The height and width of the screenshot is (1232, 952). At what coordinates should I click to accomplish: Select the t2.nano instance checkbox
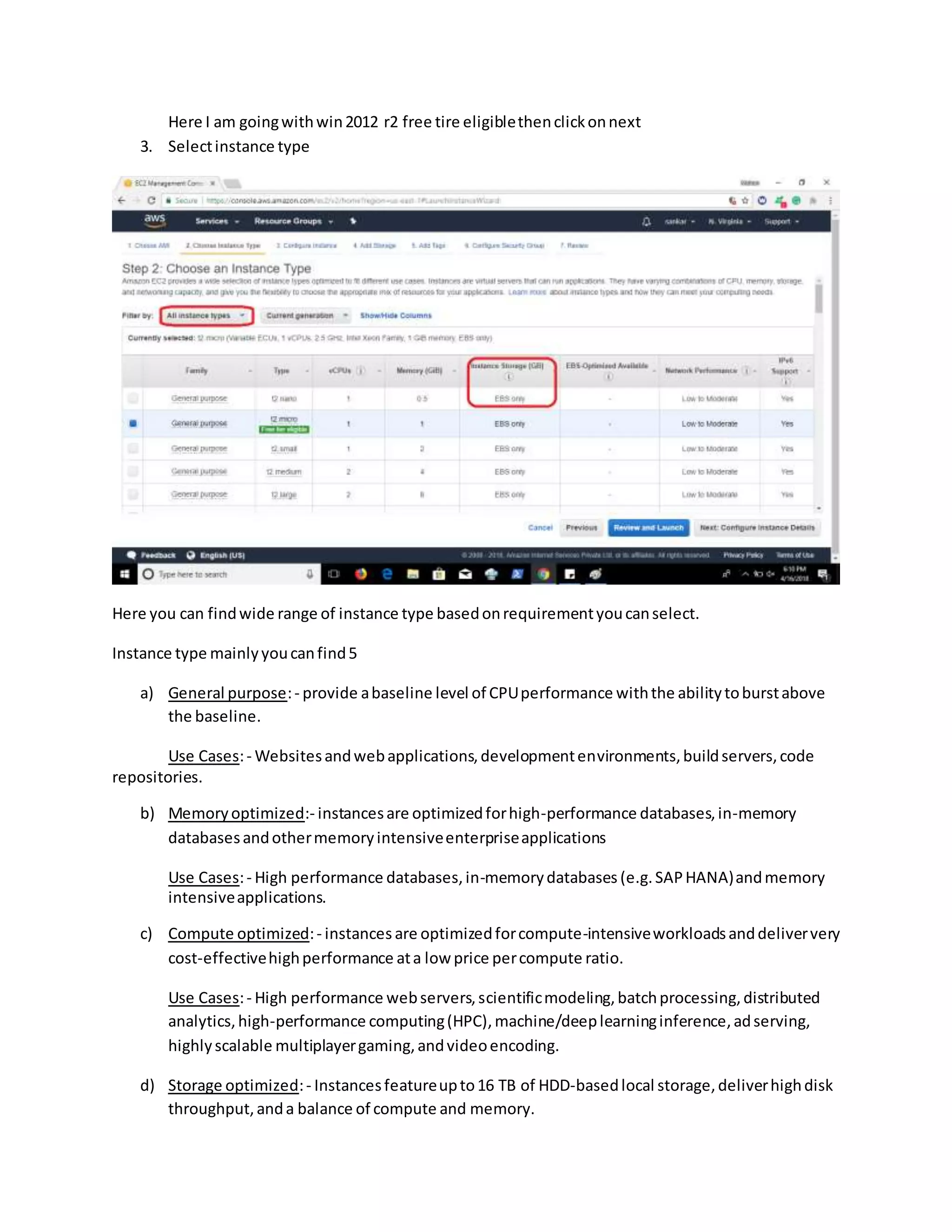click(133, 398)
